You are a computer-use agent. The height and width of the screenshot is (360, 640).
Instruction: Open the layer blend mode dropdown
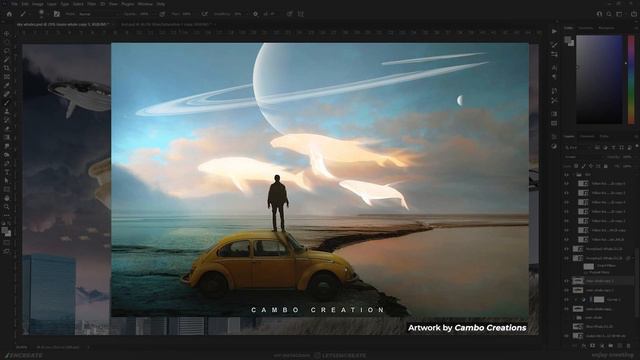pos(584,157)
